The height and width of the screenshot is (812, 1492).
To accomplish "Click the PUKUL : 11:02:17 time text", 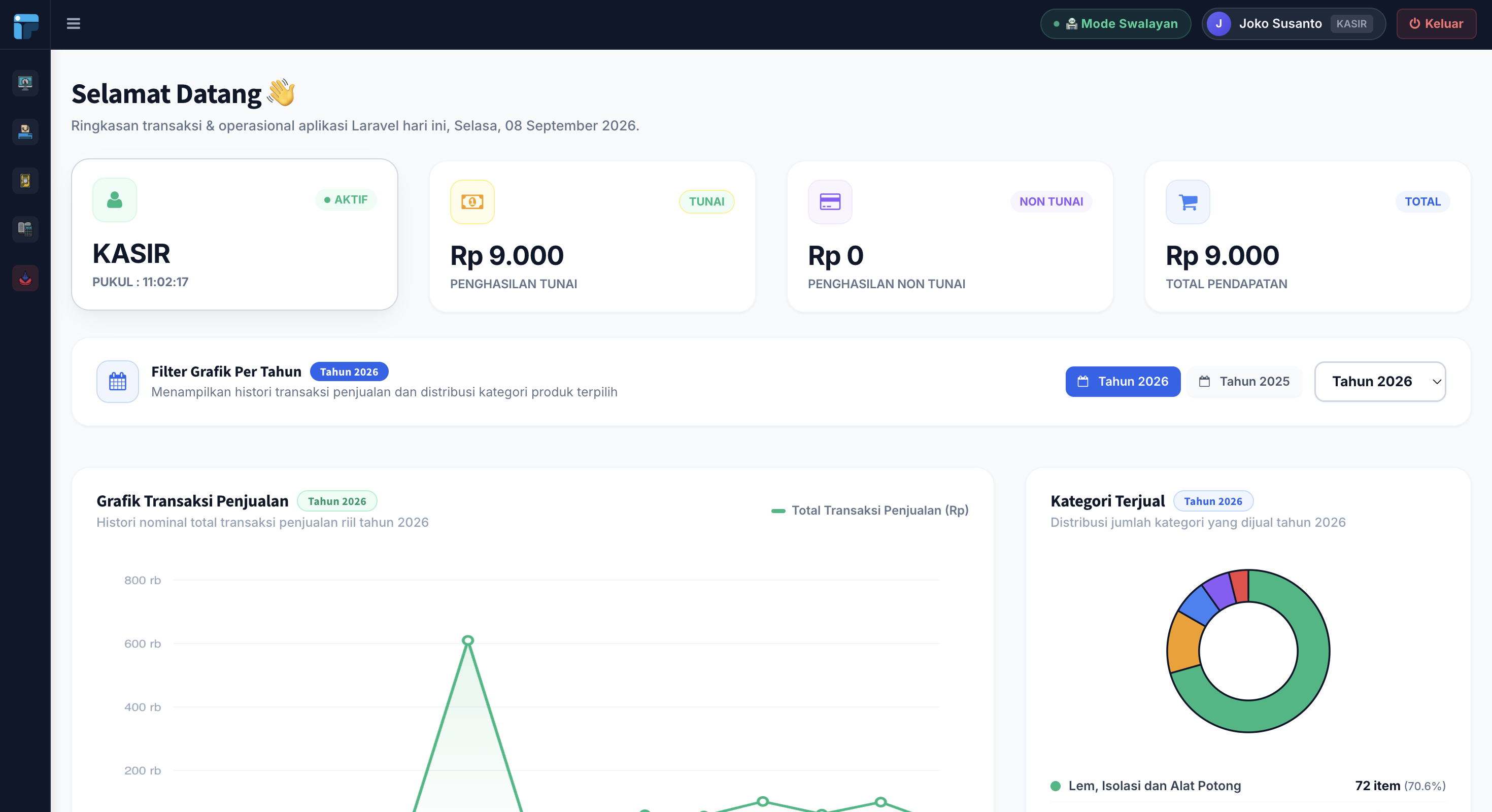I will pos(140,282).
